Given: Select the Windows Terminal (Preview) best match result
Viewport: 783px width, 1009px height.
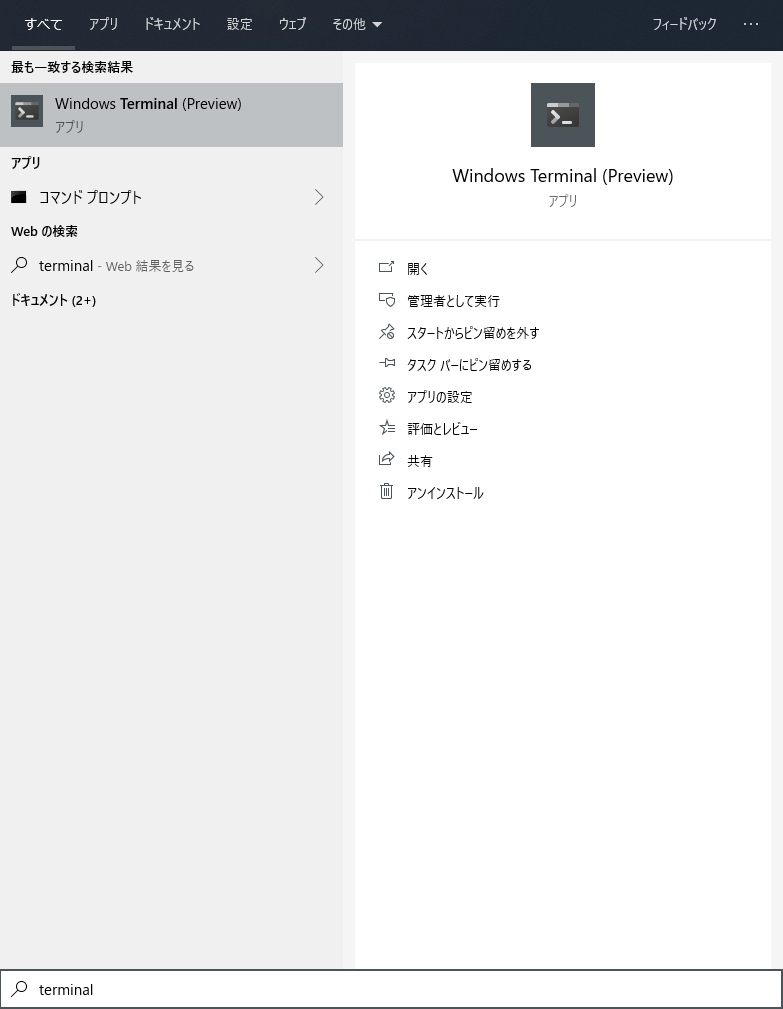Looking at the screenshot, I should point(171,115).
